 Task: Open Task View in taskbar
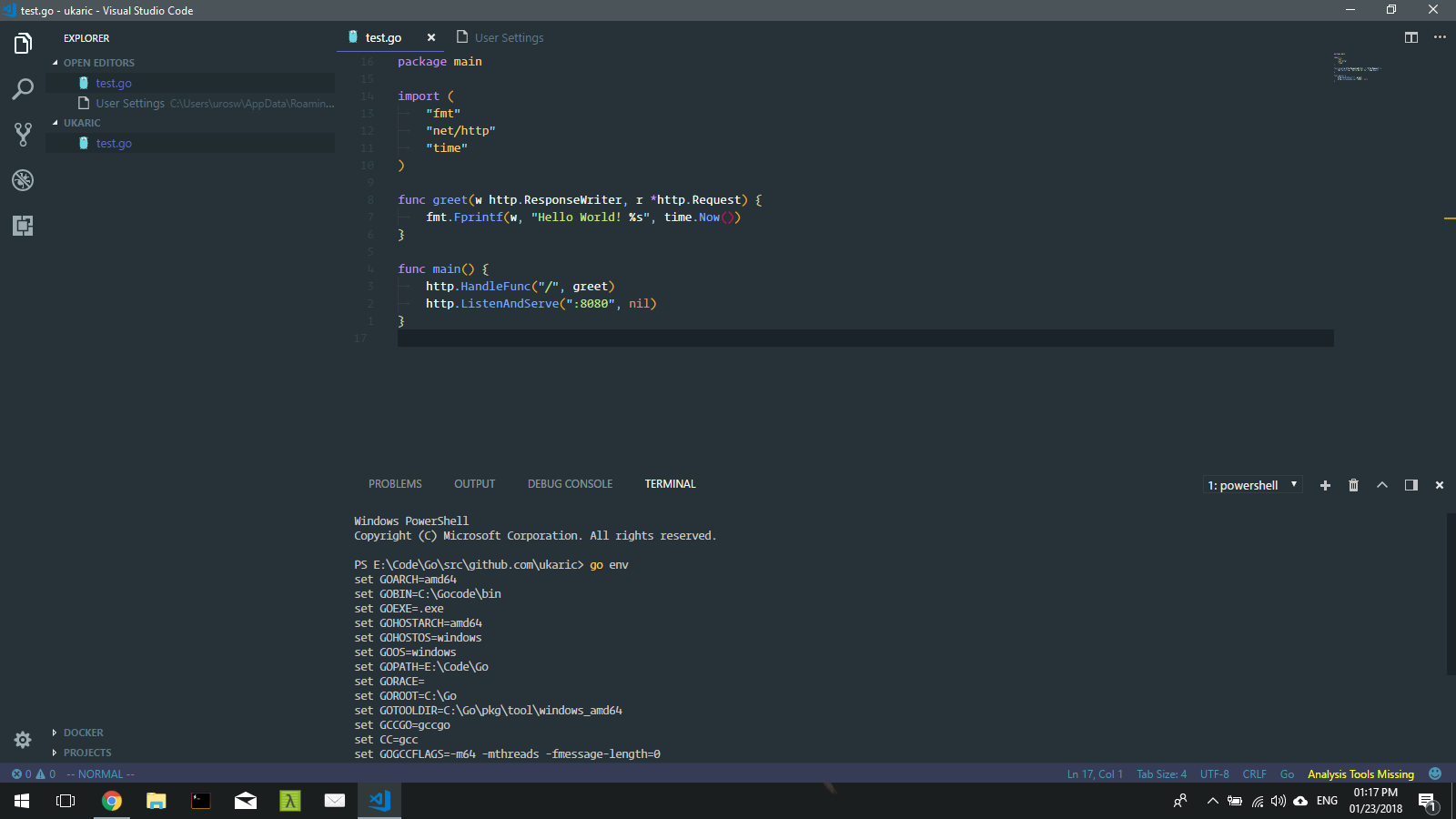click(66, 801)
